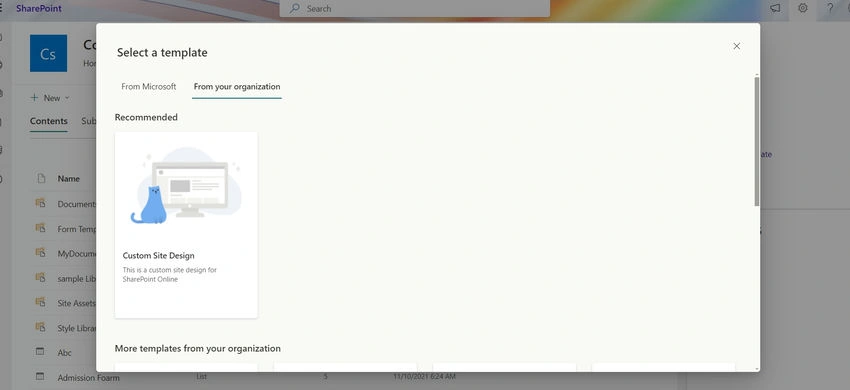850x390 pixels.
Task: Click the template dialog vertical scrollbar
Action: 757,141
